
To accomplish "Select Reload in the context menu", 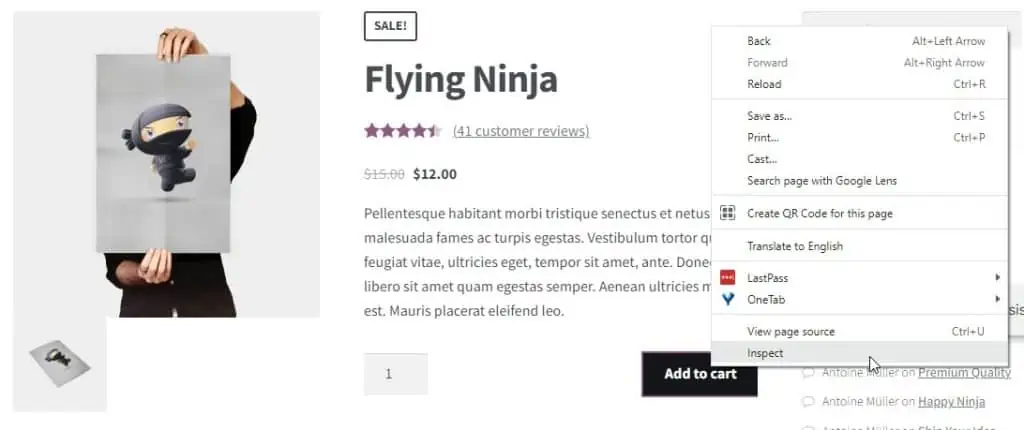I will point(764,84).
